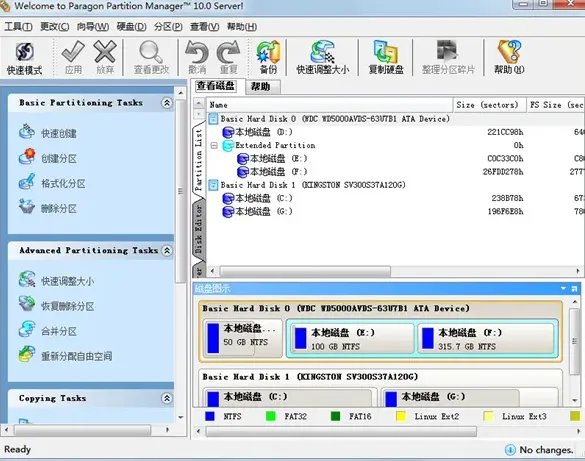
Task: Click the Size (sectors) column header
Action: point(489,105)
